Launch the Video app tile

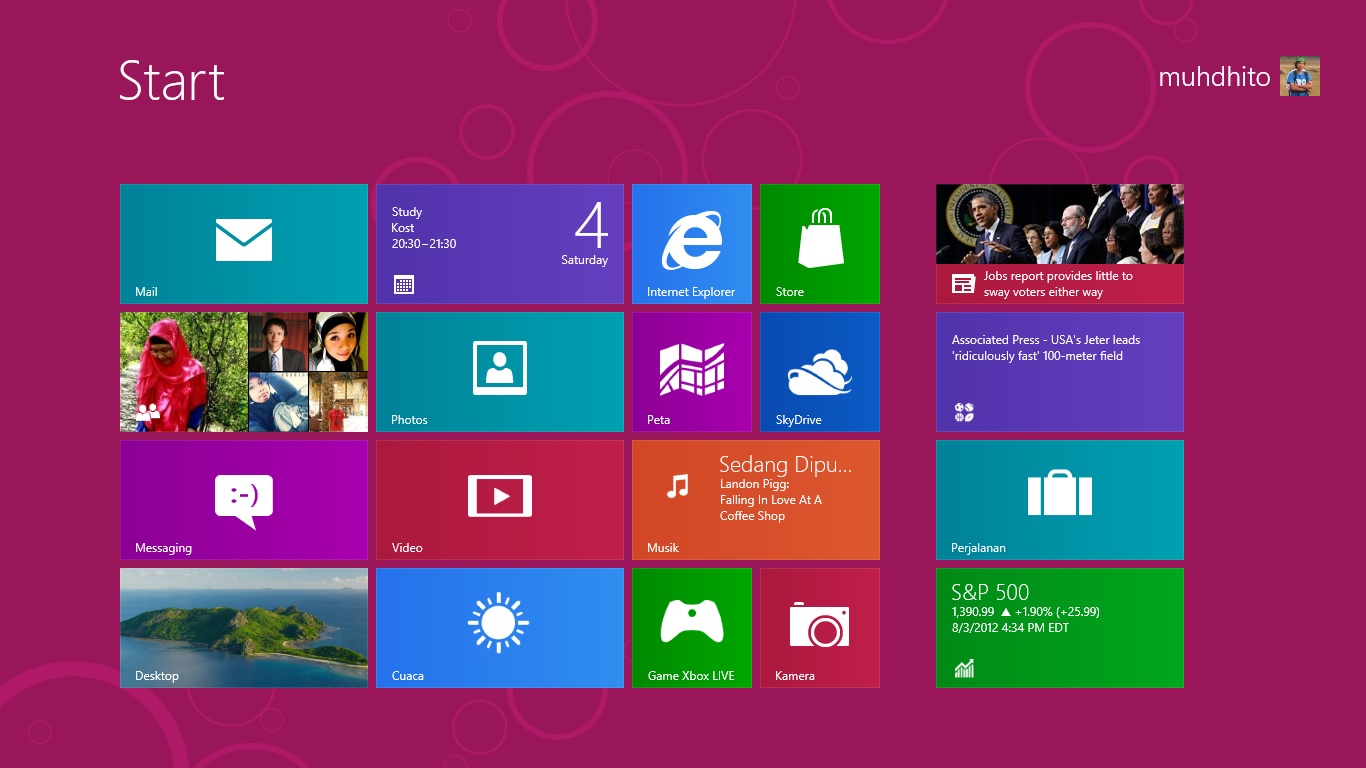[x=499, y=499]
